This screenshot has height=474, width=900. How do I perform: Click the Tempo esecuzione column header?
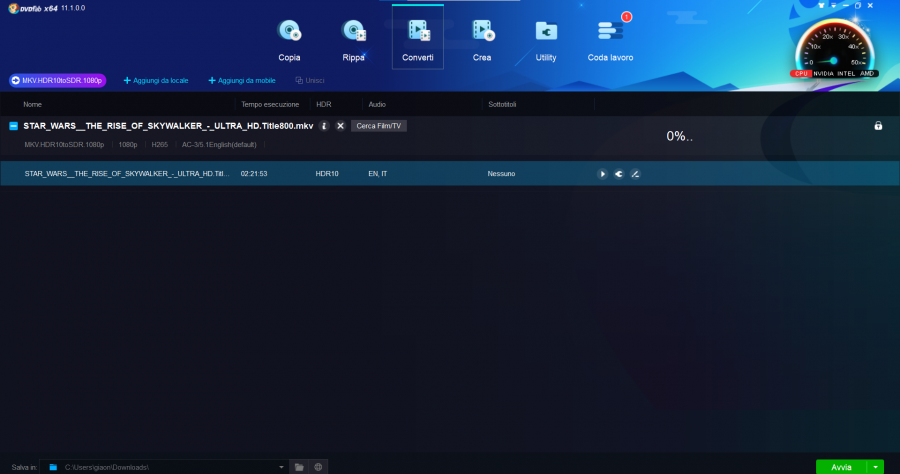pyautogui.click(x=270, y=104)
